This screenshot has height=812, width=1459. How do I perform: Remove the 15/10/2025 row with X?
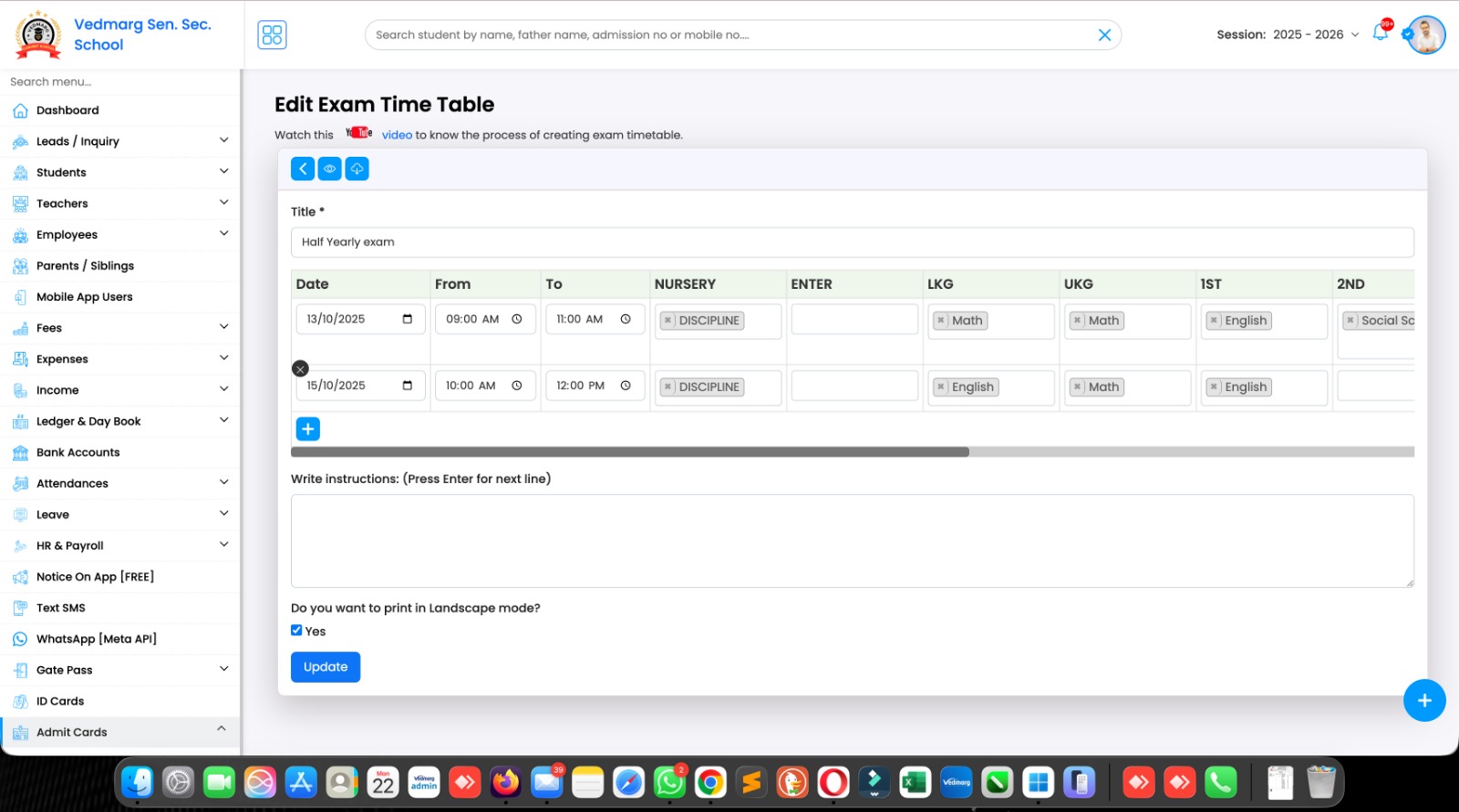300,368
